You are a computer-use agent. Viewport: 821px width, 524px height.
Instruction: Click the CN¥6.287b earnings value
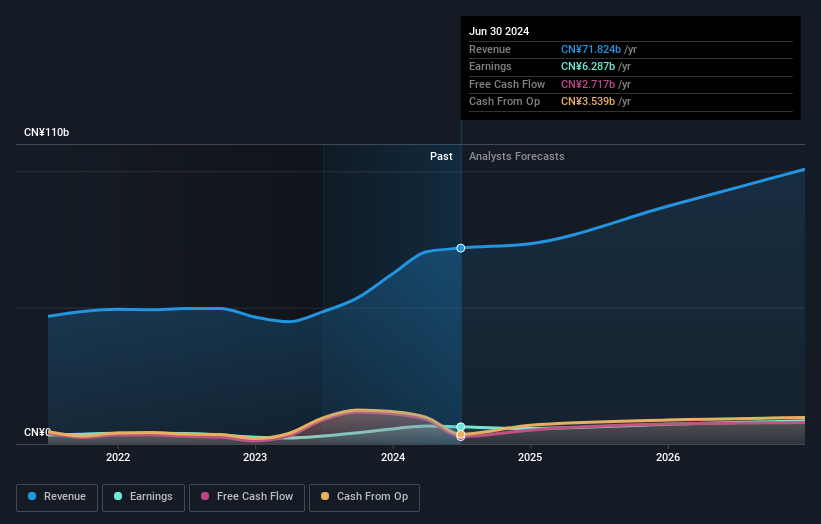[x=588, y=66]
